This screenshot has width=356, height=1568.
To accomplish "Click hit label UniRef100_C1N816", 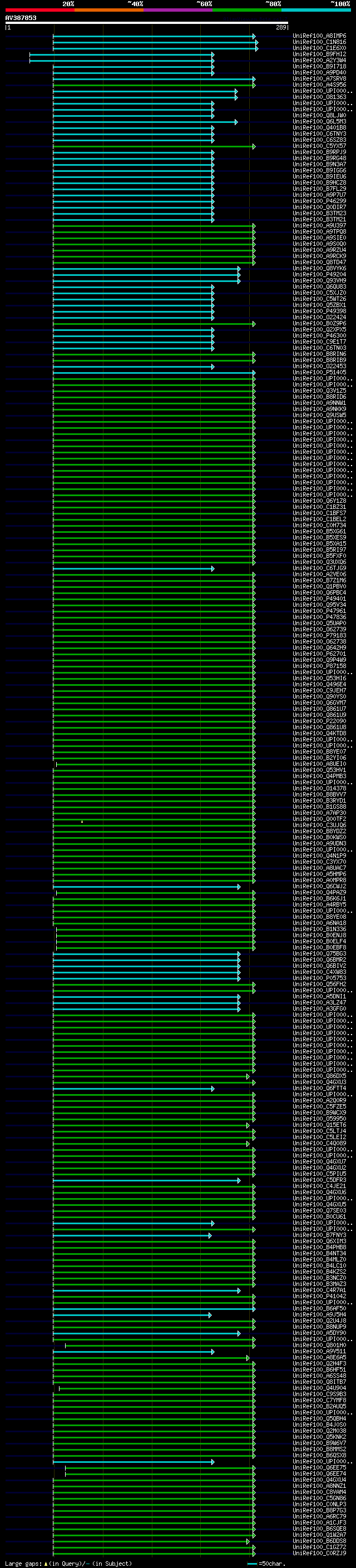I will point(319,42).
